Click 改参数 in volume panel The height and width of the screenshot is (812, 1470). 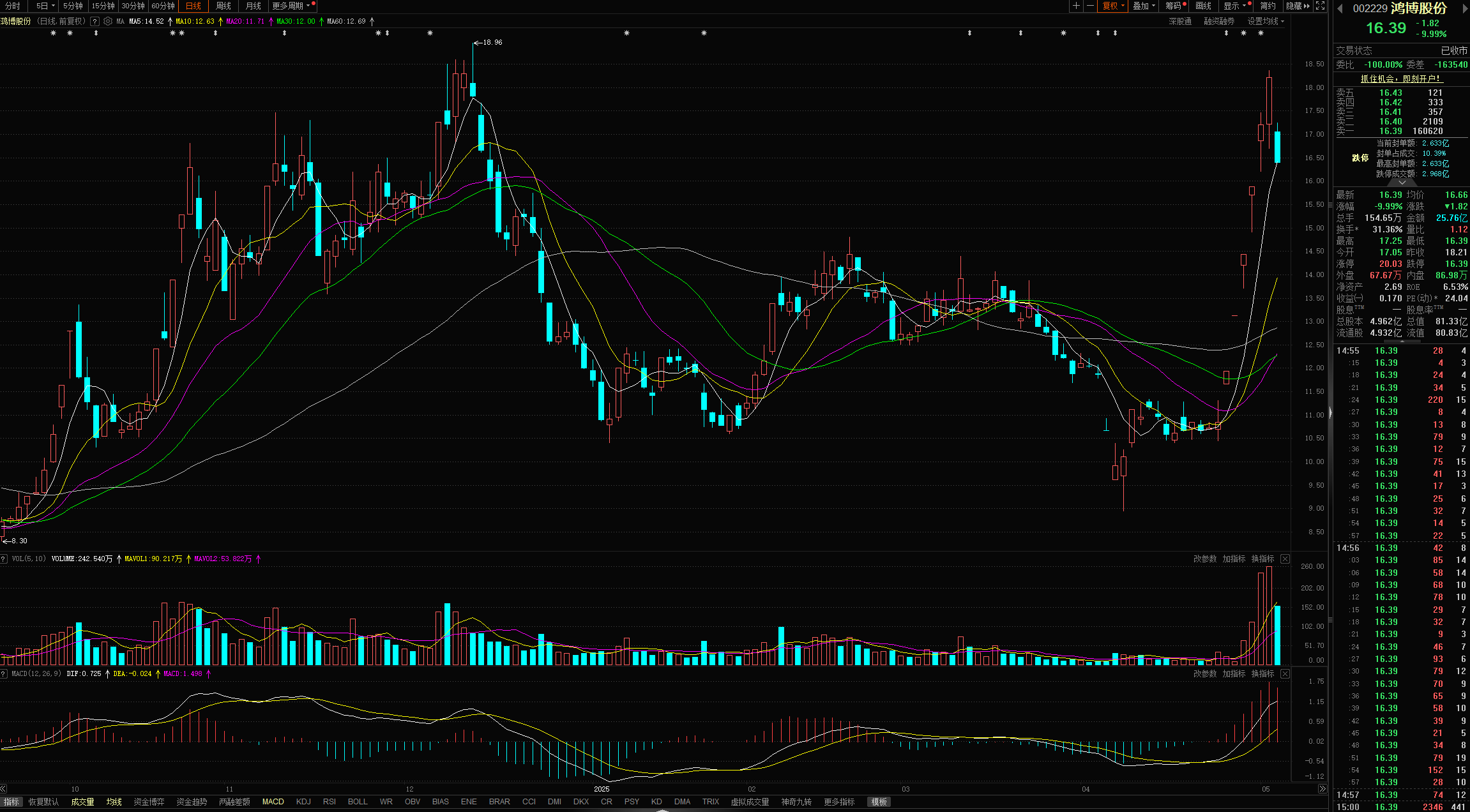[x=1205, y=559]
